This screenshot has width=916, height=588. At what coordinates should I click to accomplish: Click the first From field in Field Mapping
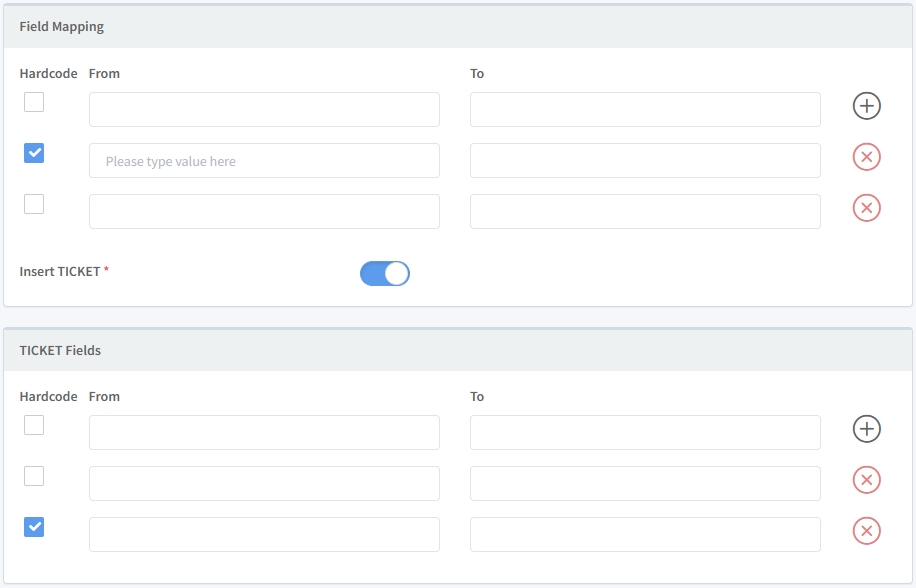pos(264,109)
